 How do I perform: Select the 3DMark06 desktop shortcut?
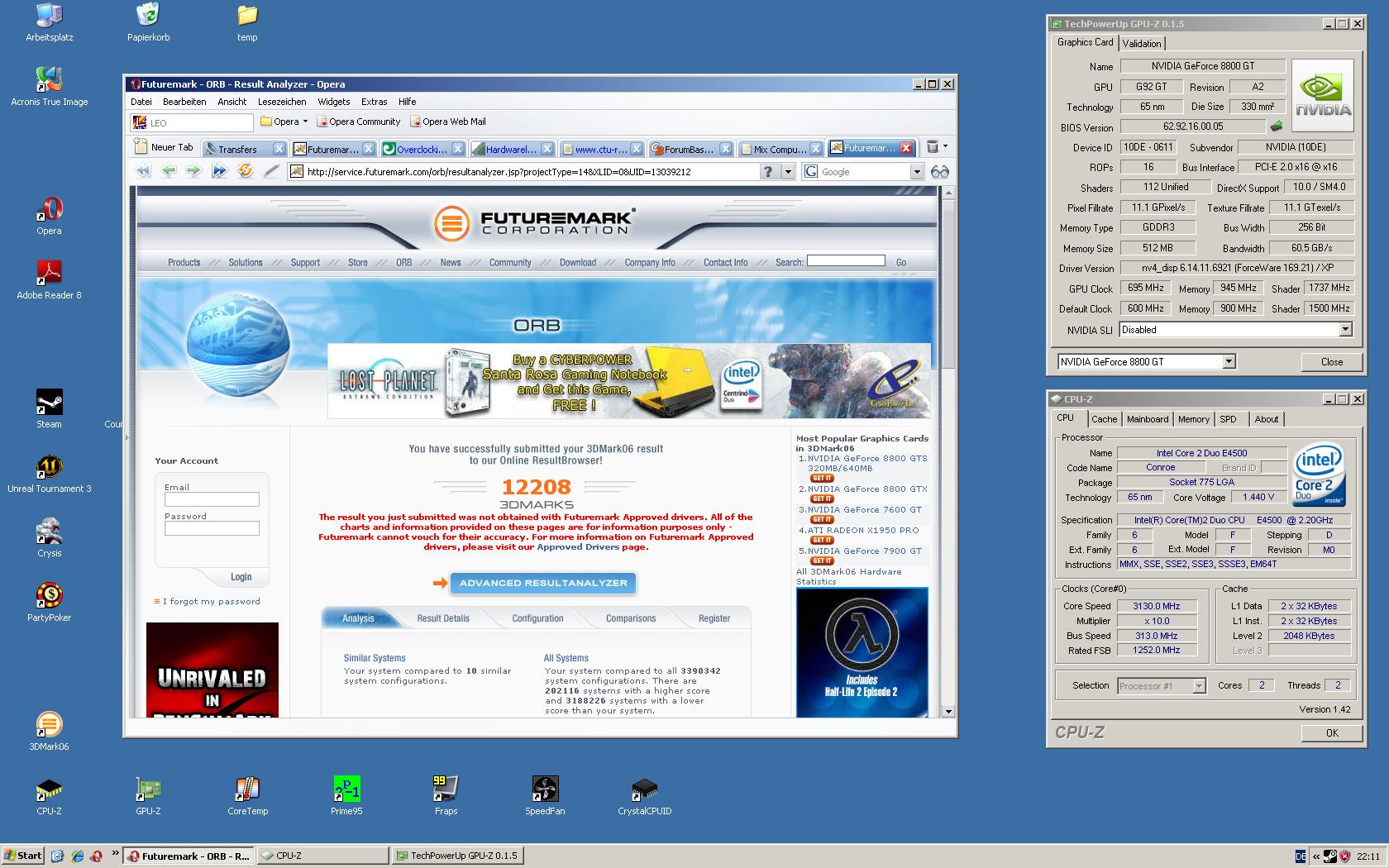(50, 732)
